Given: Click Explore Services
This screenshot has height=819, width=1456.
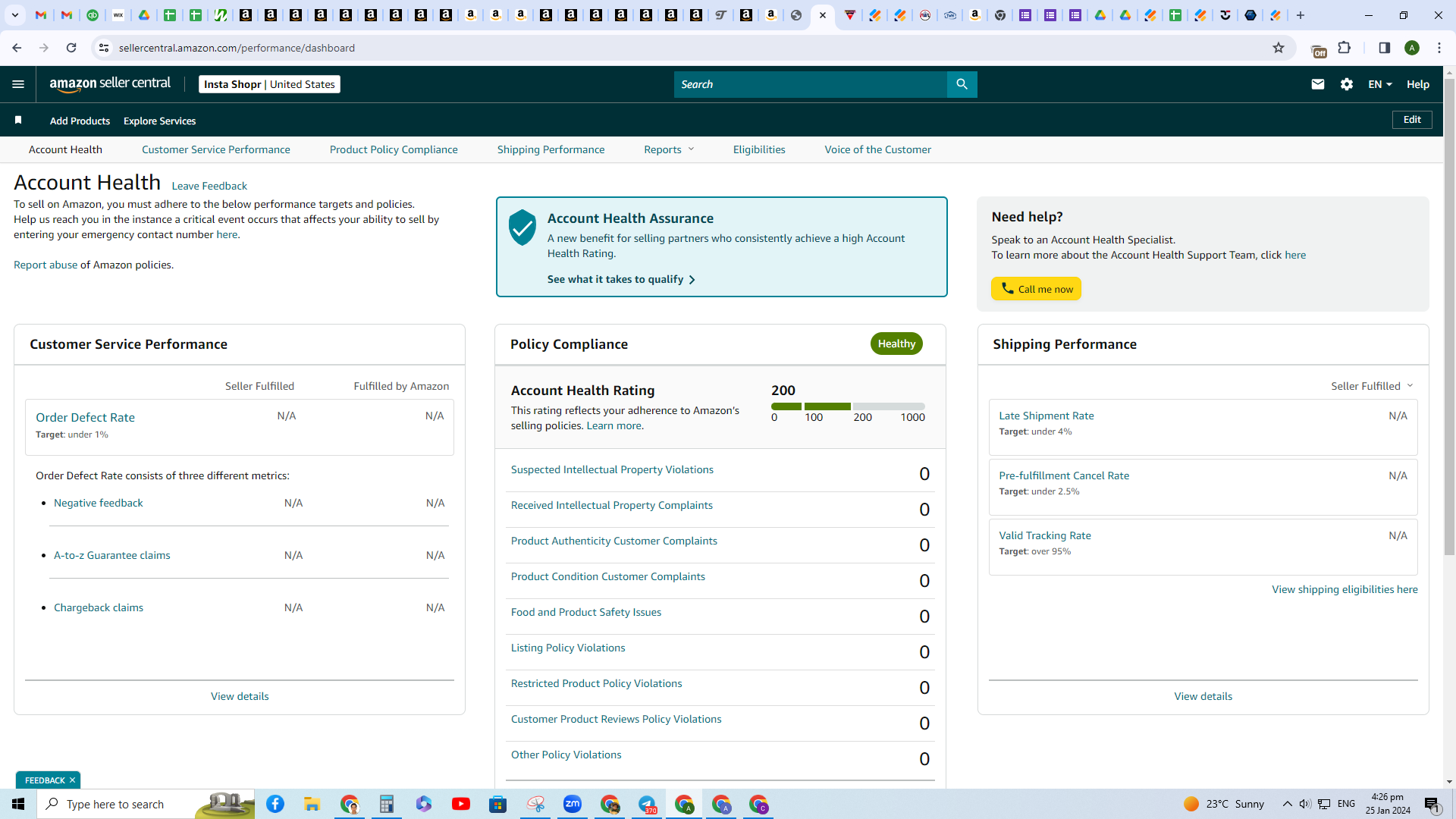Looking at the screenshot, I should (x=159, y=121).
